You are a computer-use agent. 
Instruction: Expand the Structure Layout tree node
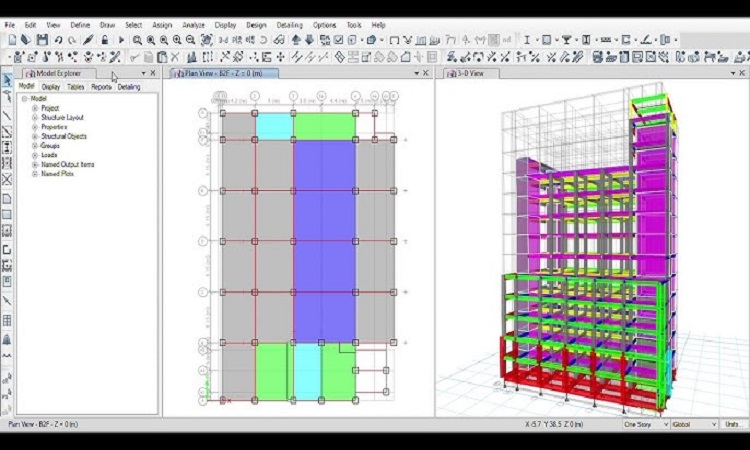pos(35,118)
